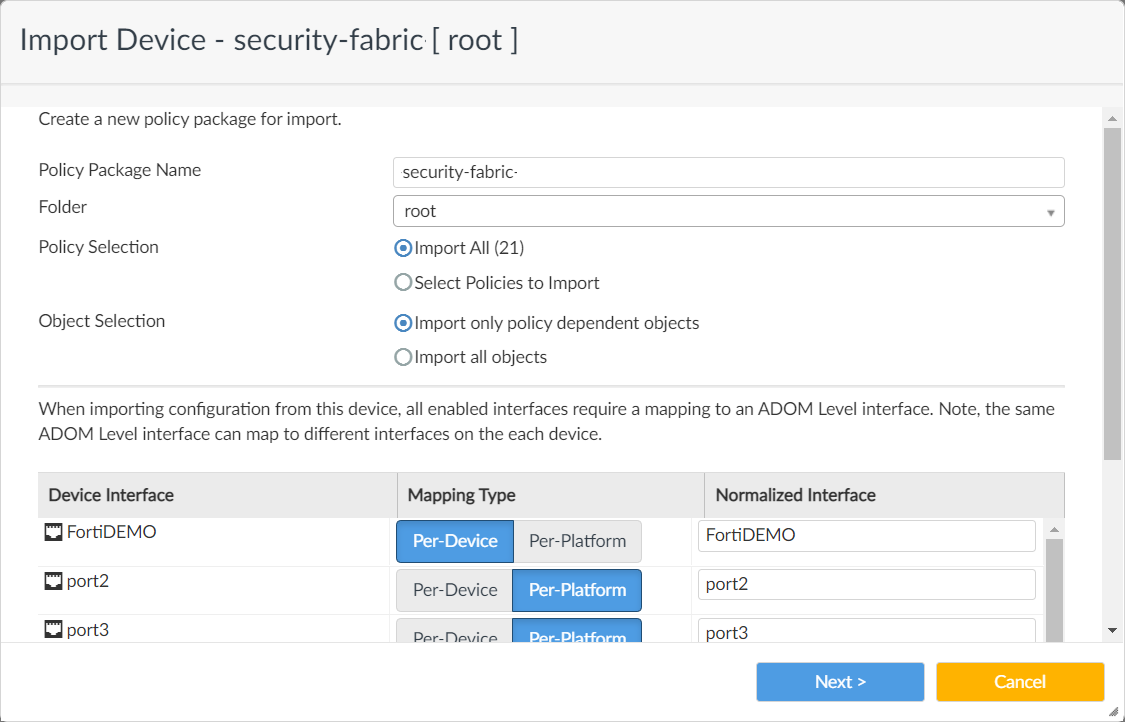1125x722 pixels.
Task: Click the port3 device interface name
Action: pos(88,629)
